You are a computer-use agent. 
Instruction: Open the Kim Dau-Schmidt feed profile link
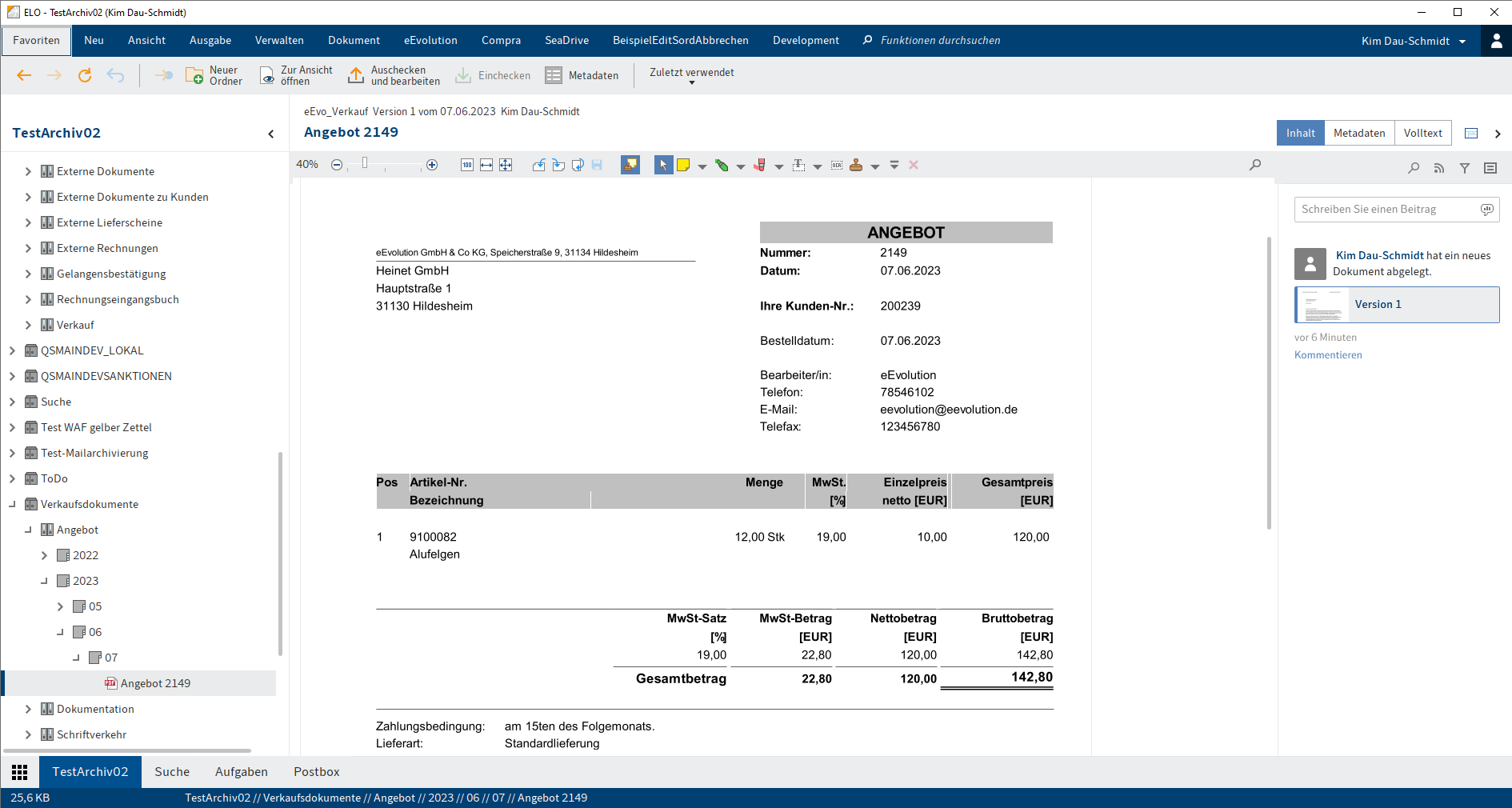pos(1379,255)
